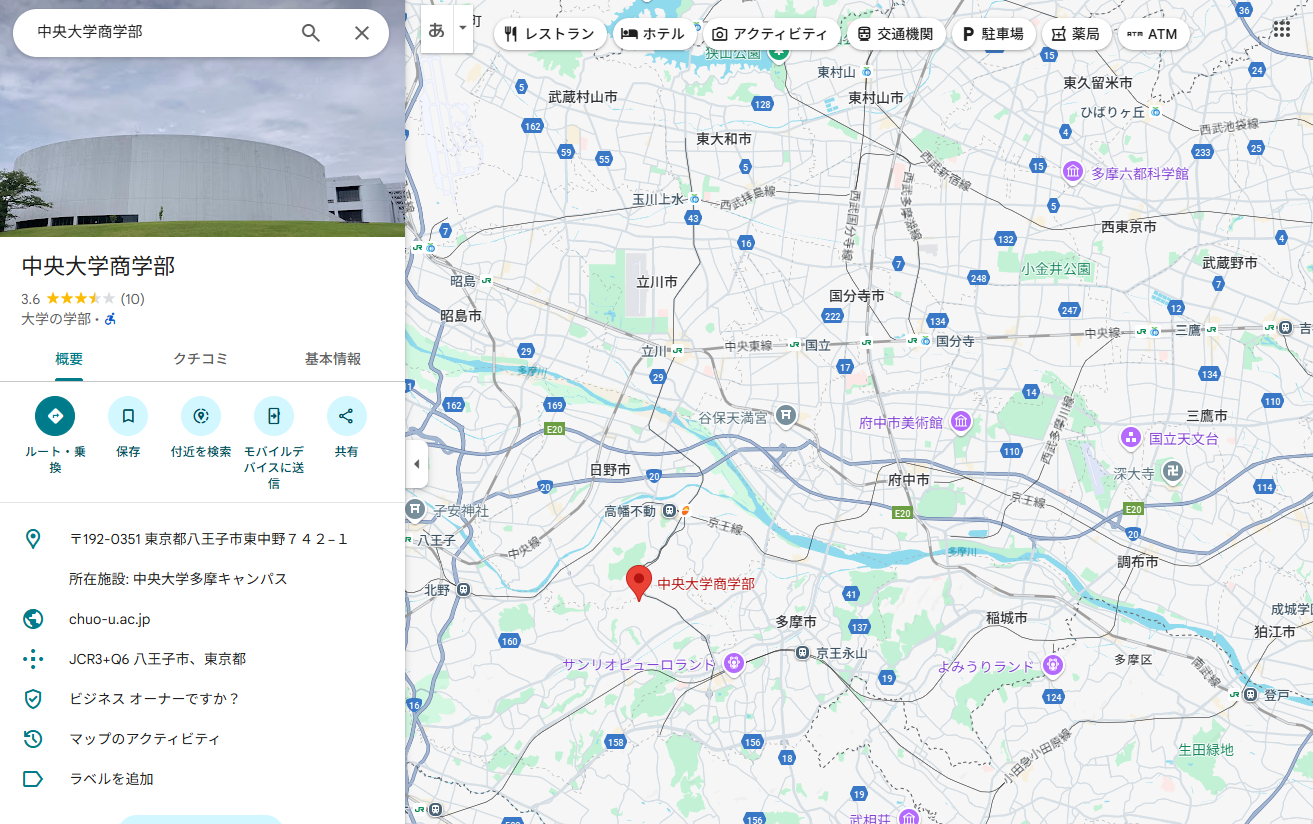The image size is (1313, 824).
Task: Open the chuo-u.ac.jp website link
Action: (x=110, y=619)
